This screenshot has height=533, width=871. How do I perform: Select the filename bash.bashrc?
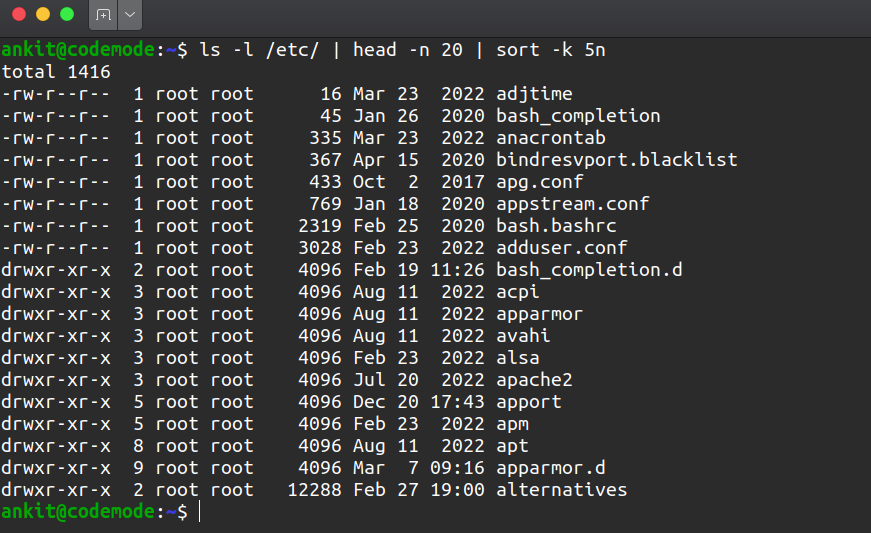(x=557, y=226)
